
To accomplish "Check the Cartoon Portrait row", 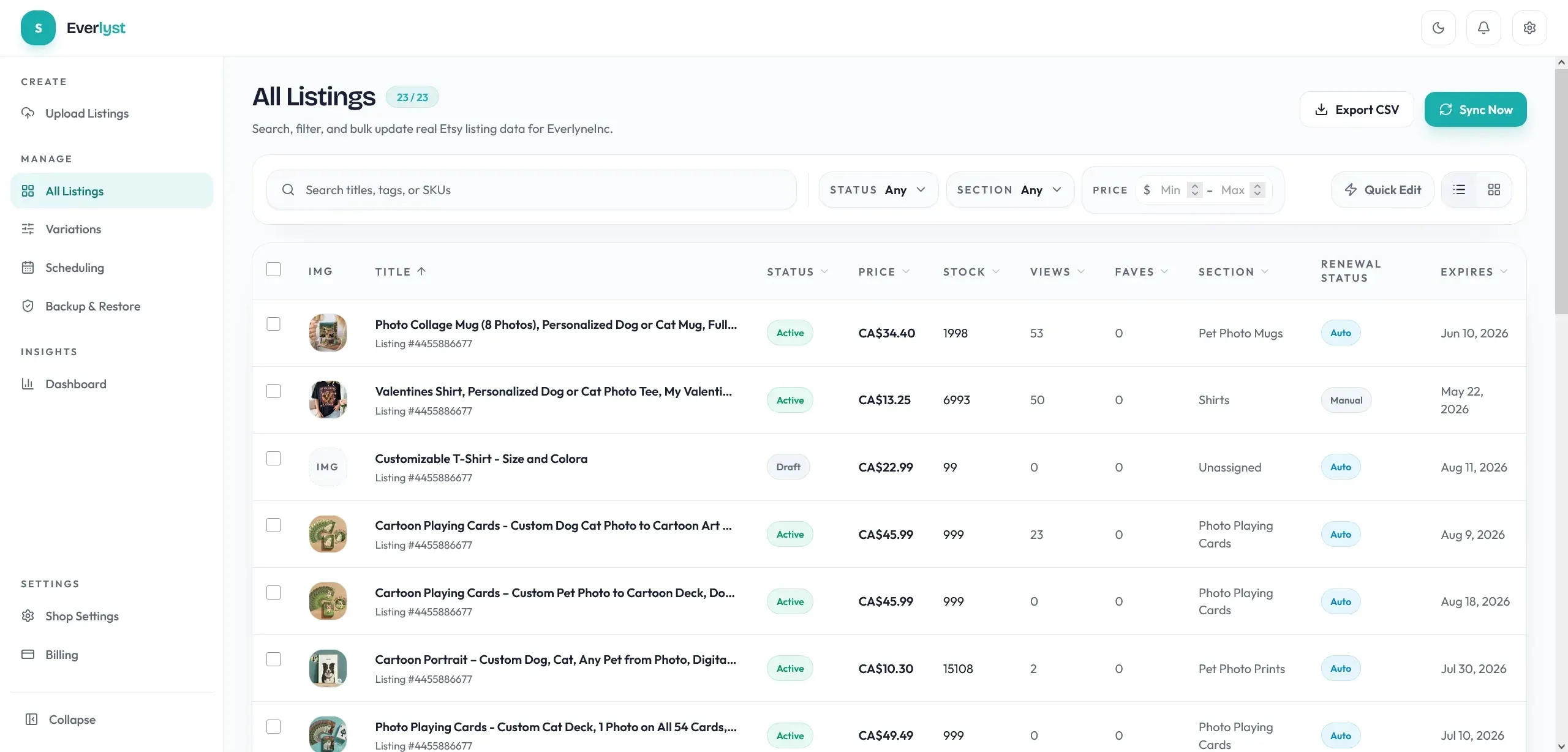I will 273,660.
